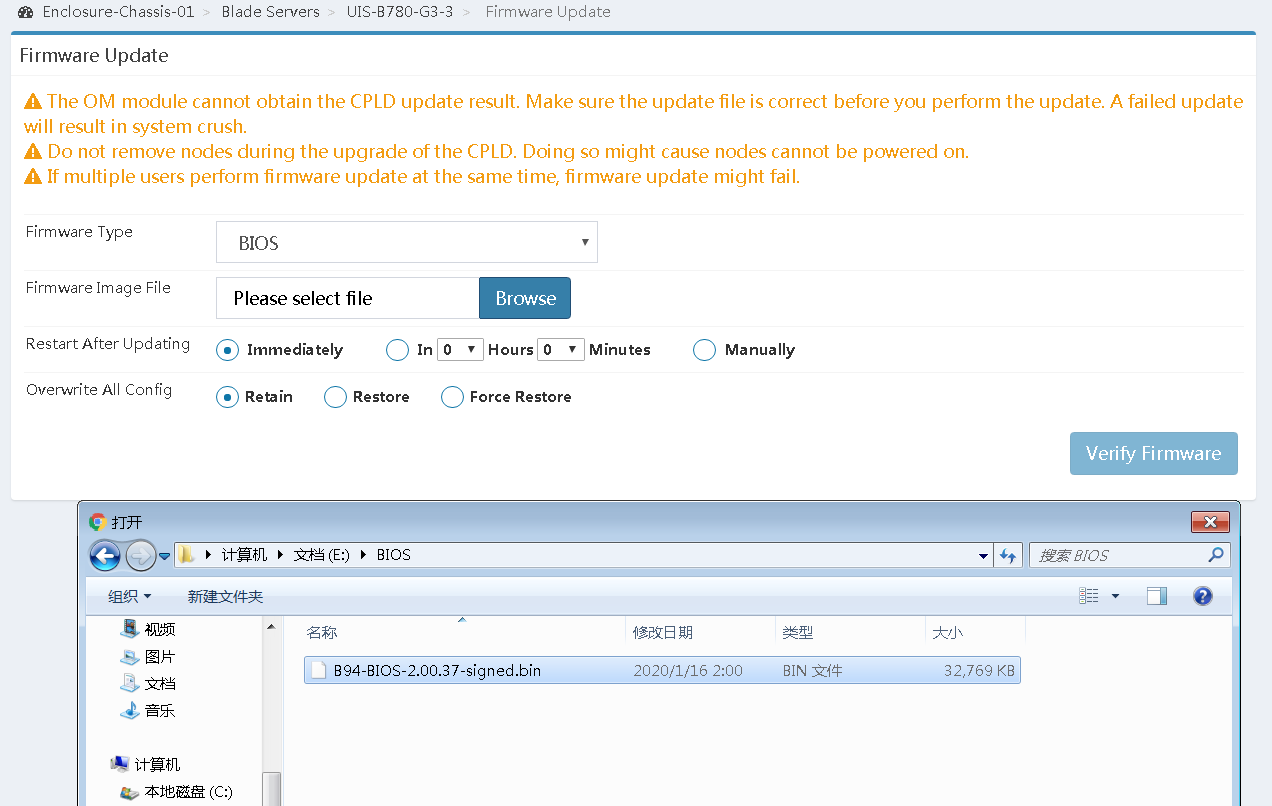
Task: Click 新建文件夹 in the dialog toolbar
Action: [x=225, y=596]
